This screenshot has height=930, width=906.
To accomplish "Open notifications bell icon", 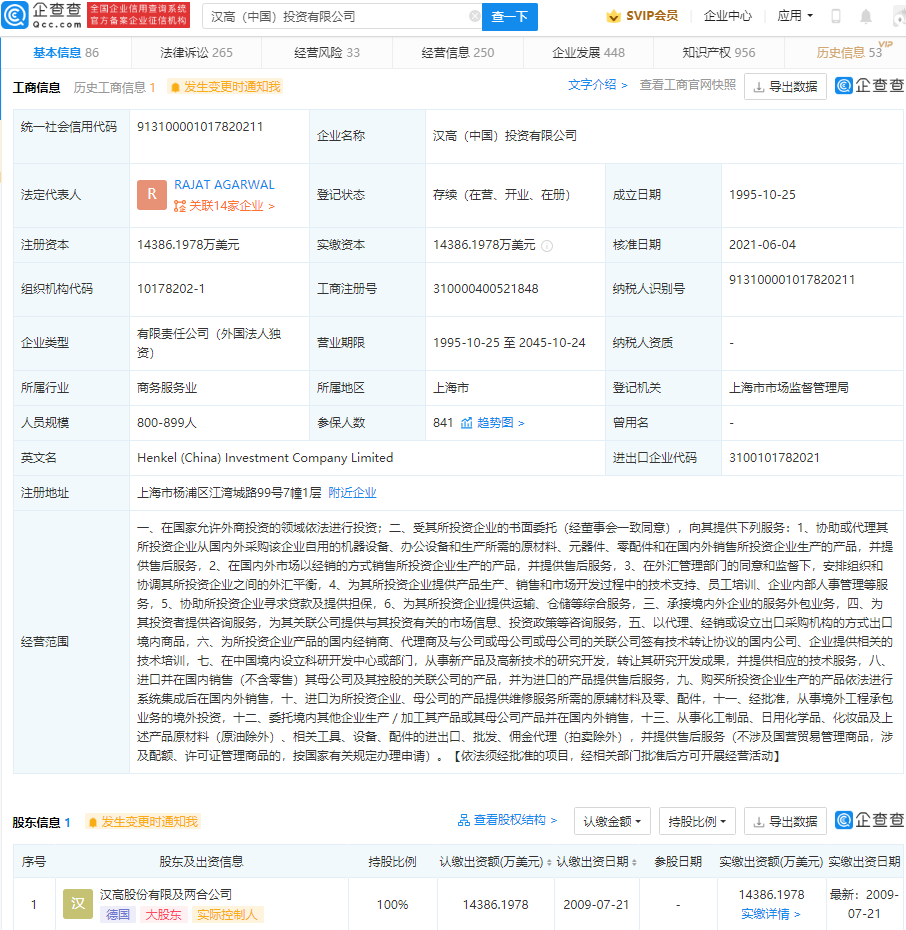I will tap(866, 16).
